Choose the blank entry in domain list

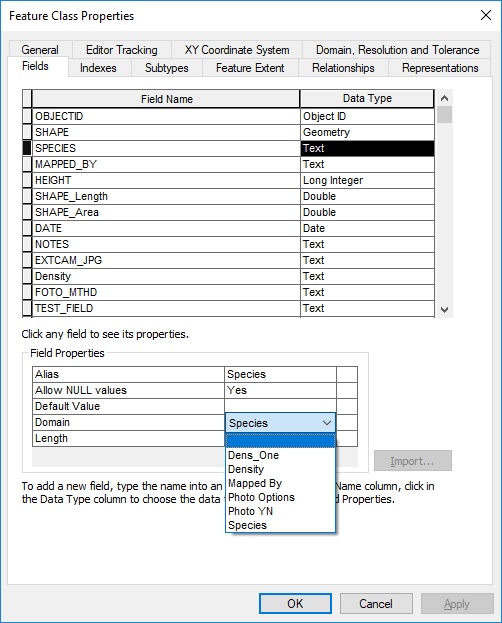280,441
